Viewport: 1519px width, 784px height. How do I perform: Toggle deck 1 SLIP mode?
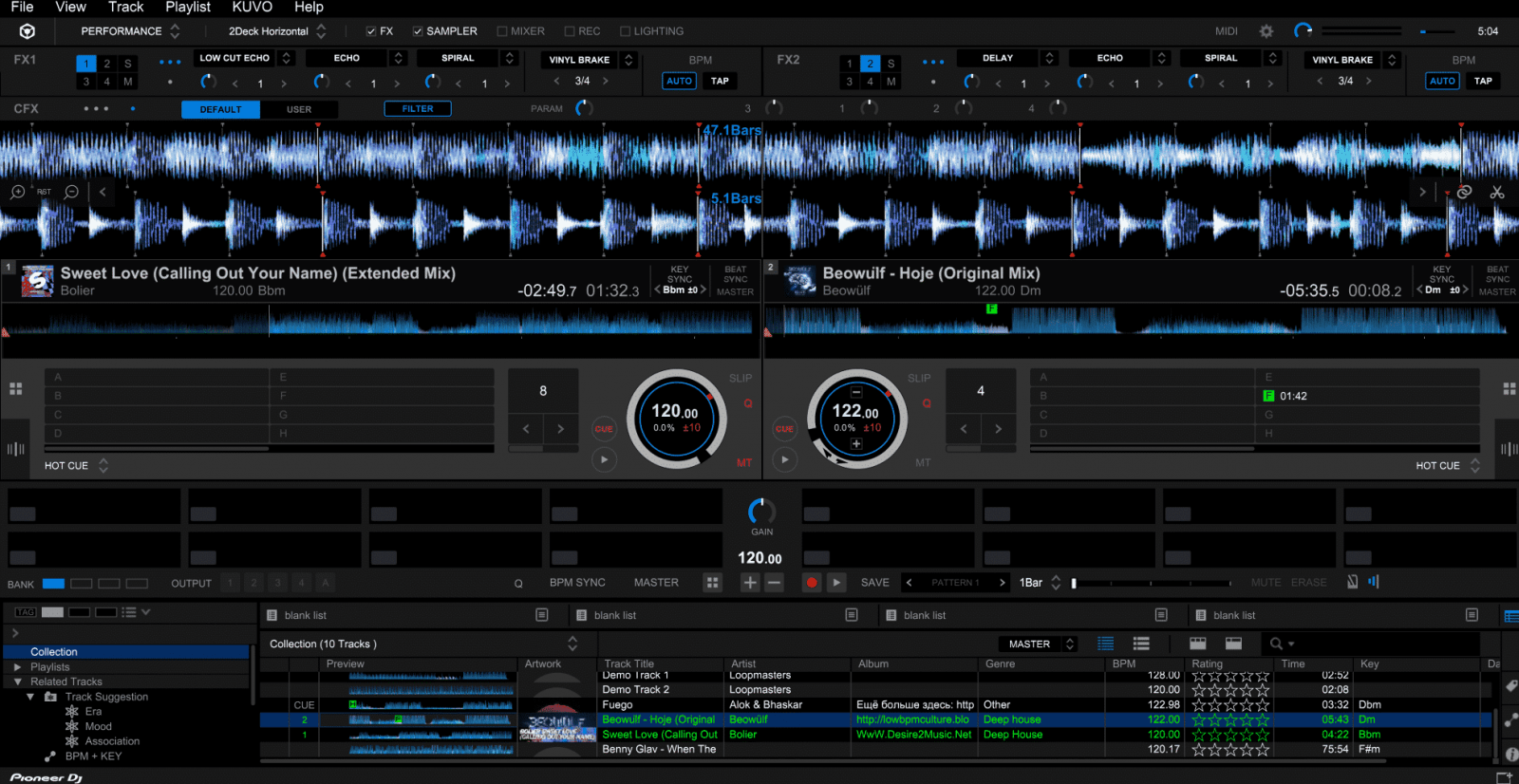[741, 378]
